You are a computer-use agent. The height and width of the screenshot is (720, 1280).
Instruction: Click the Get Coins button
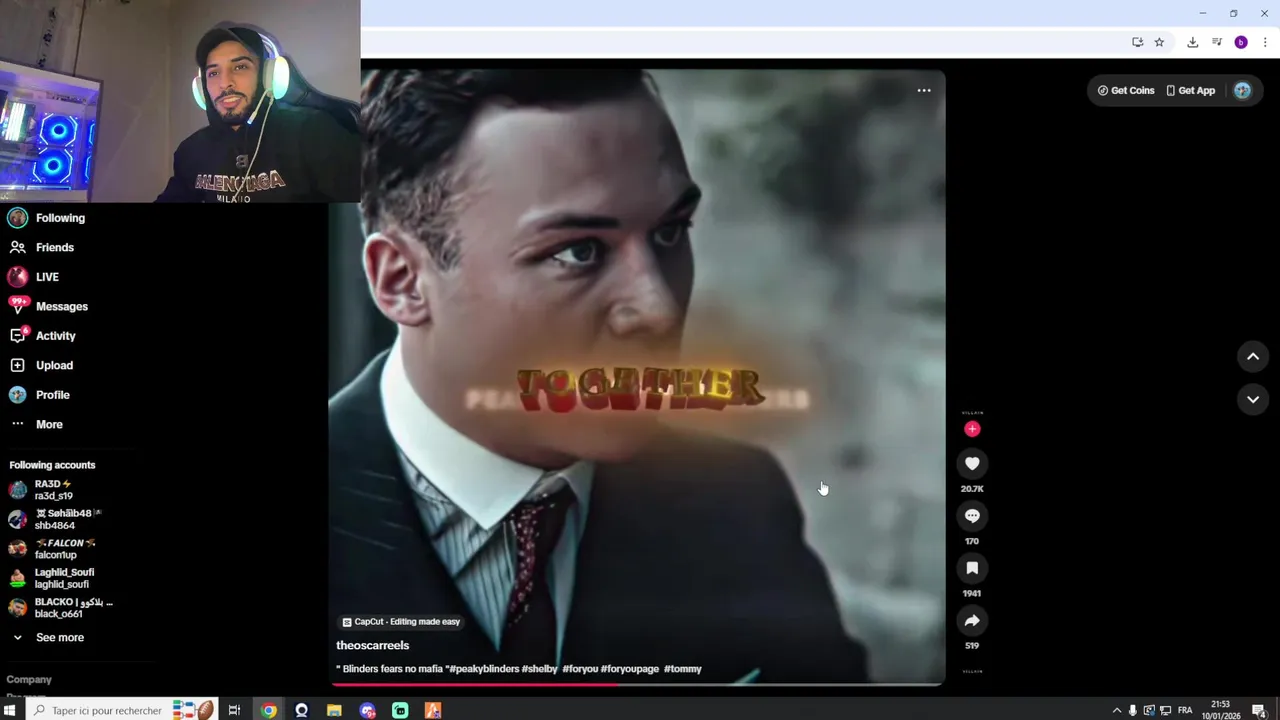click(x=1126, y=90)
